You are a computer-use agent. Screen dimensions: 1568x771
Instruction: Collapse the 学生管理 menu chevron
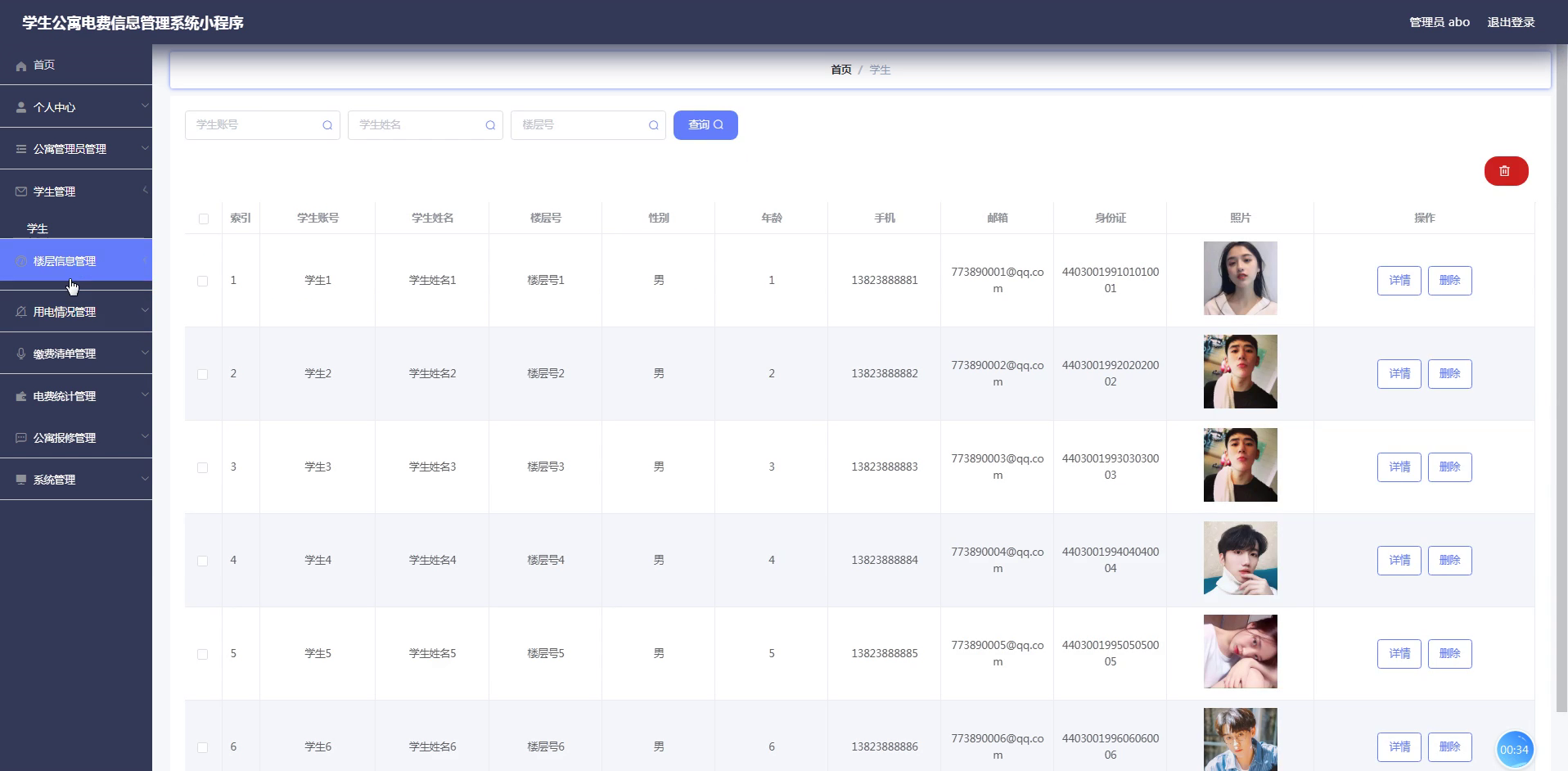click(145, 191)
